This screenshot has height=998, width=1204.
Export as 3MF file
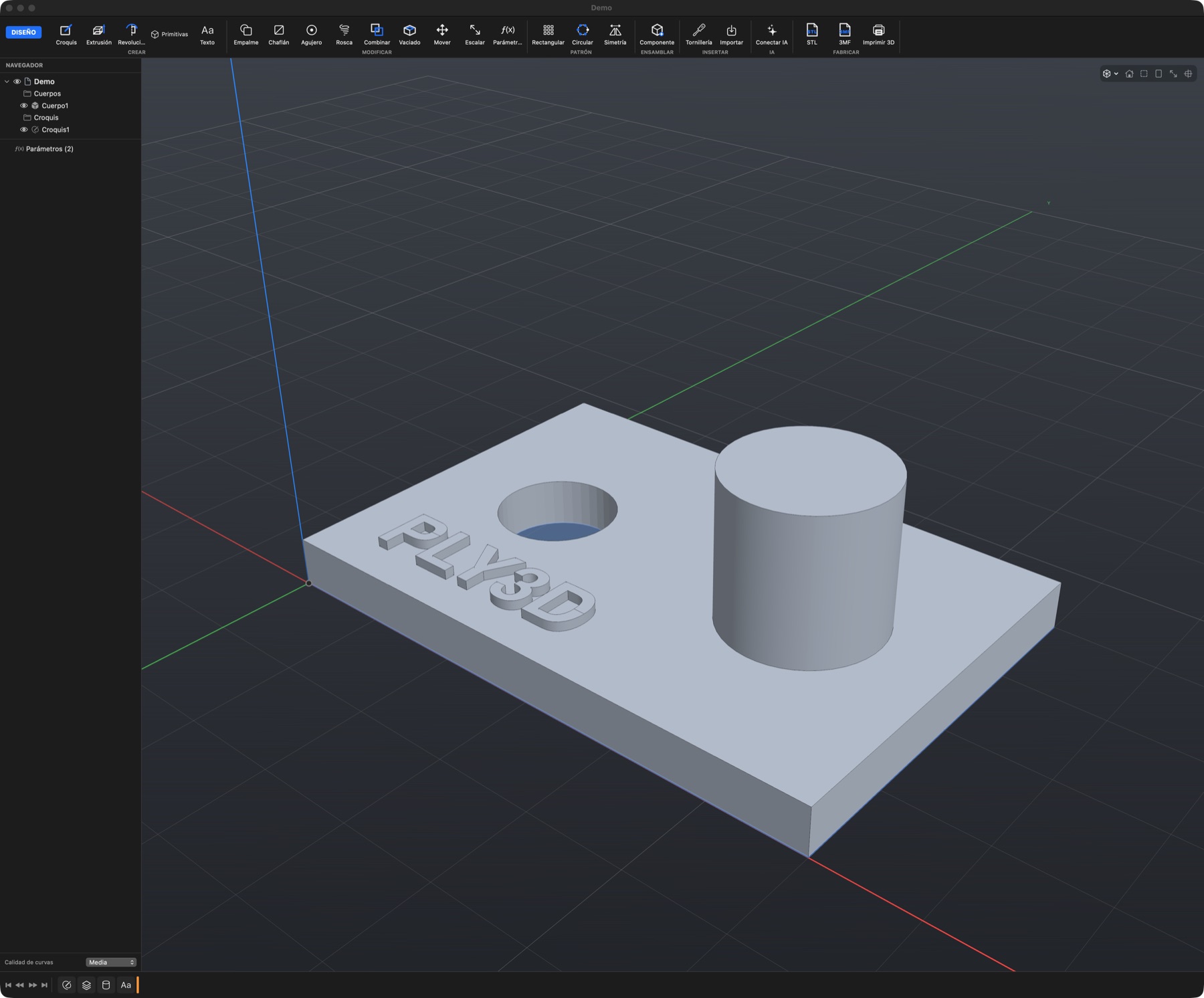coord(845,35)
